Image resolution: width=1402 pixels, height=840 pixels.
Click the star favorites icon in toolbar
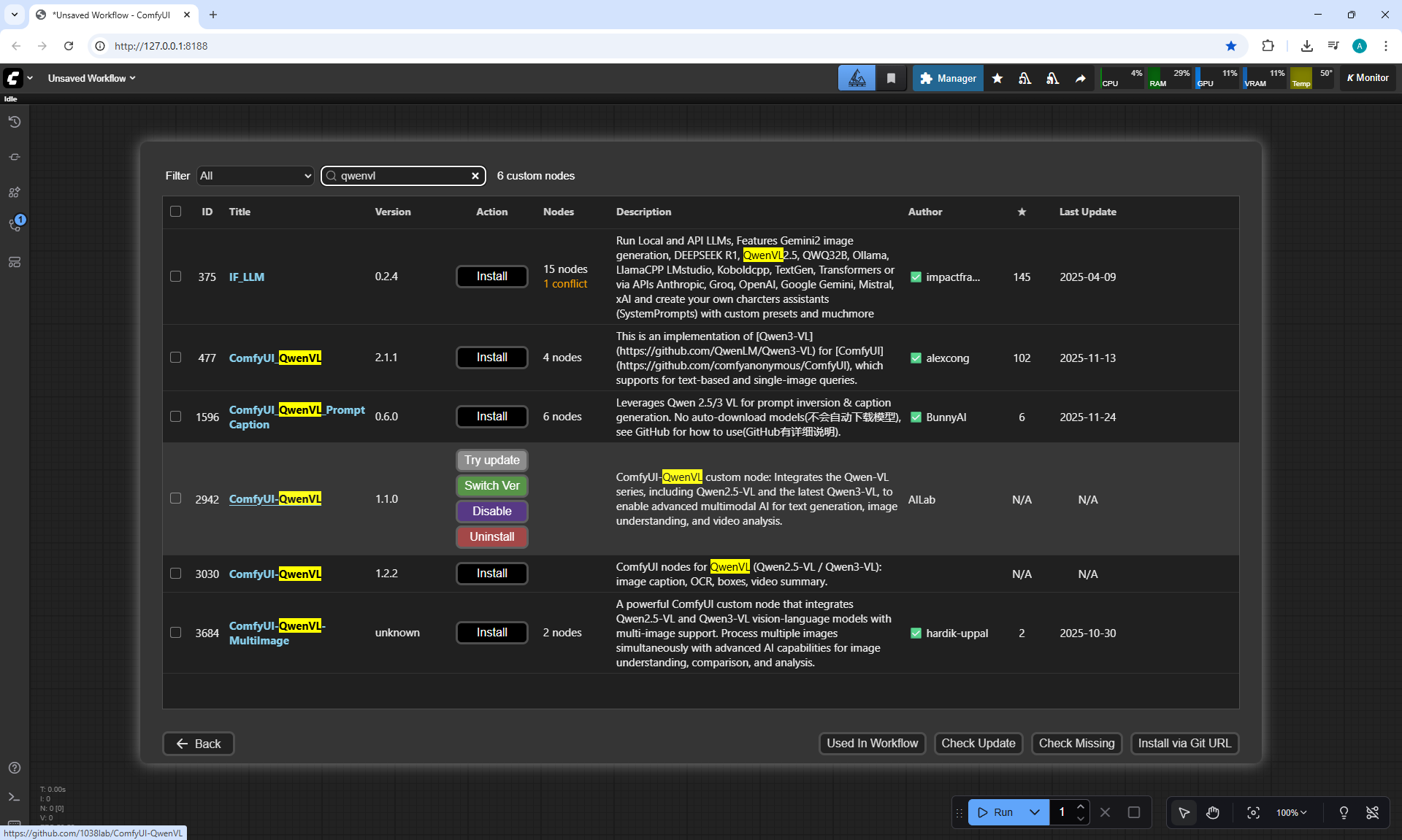997,78
